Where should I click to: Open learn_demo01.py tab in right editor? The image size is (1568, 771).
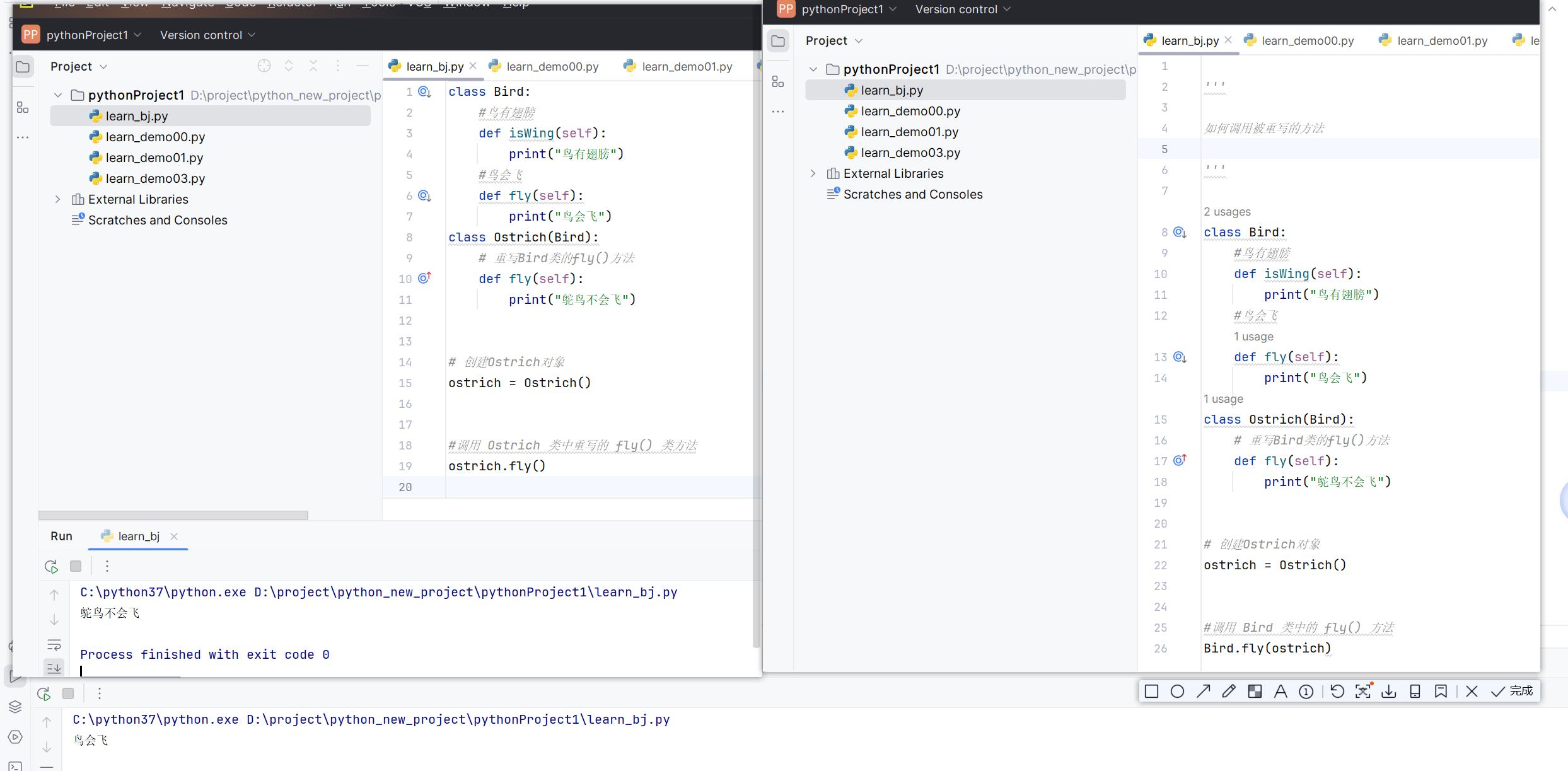tap(1441, 41)
